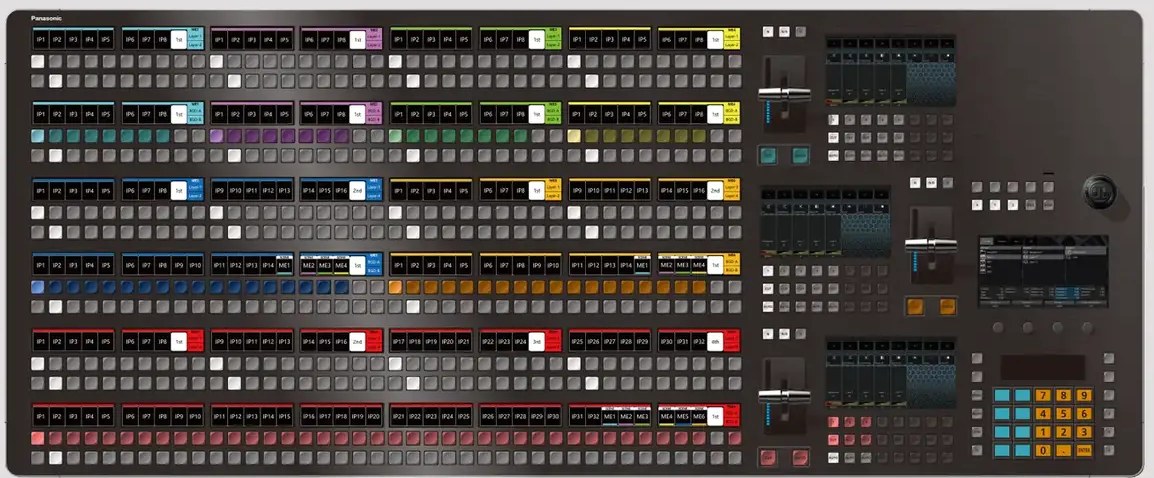The image size is (1154, 478).
Task: Click the red AUTO transition button
Action: pos(800,457)
